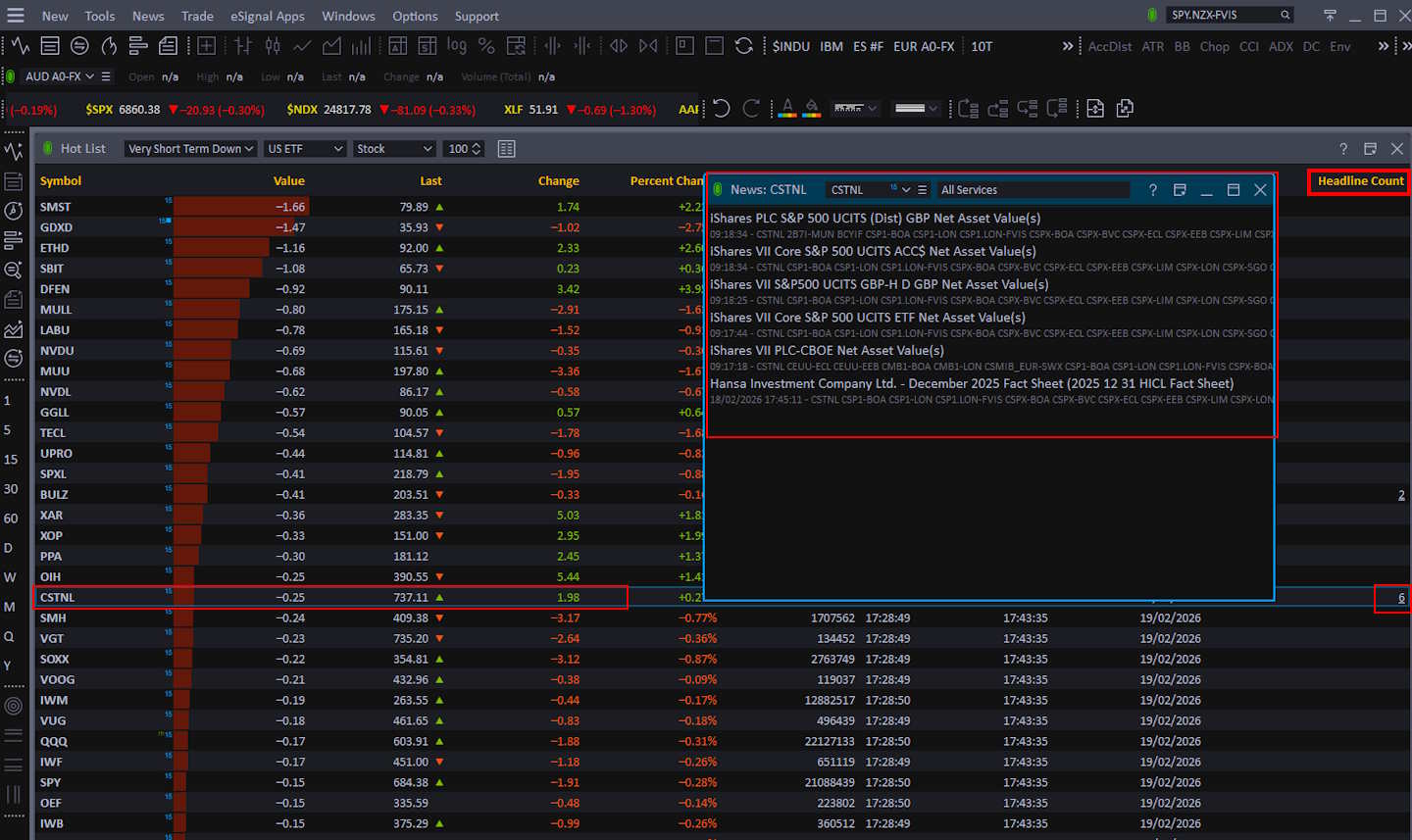Click headline count 6 for CSTNL
The image size is (1412, 840).
[1401, 598]
